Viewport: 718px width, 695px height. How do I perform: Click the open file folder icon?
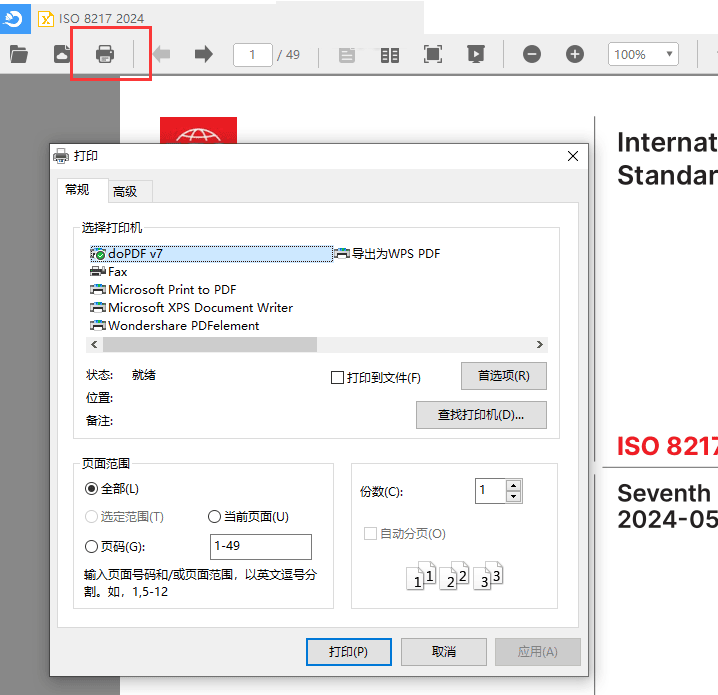[18, 54]
